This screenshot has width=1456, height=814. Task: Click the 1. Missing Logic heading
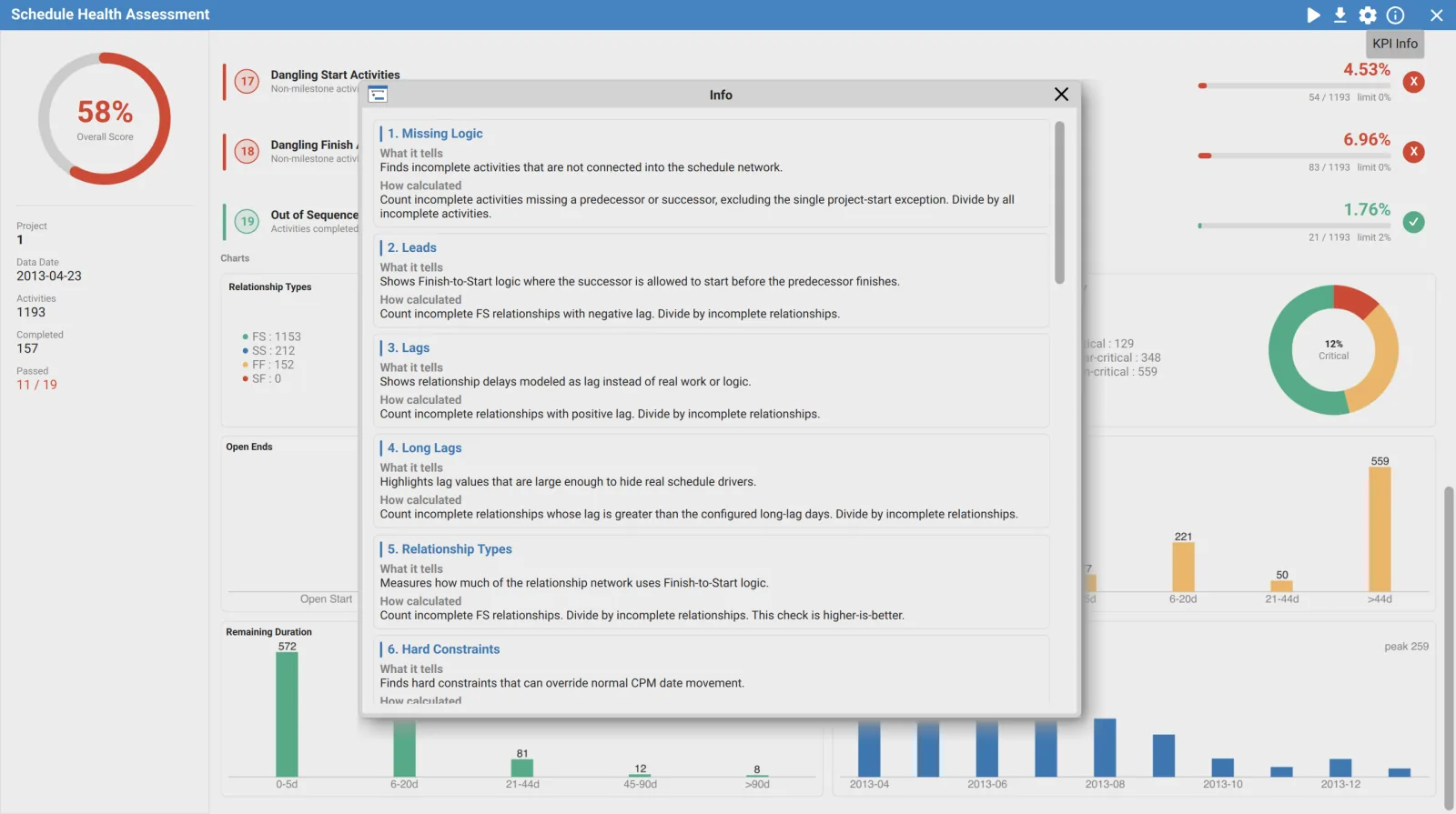[435, 134]
